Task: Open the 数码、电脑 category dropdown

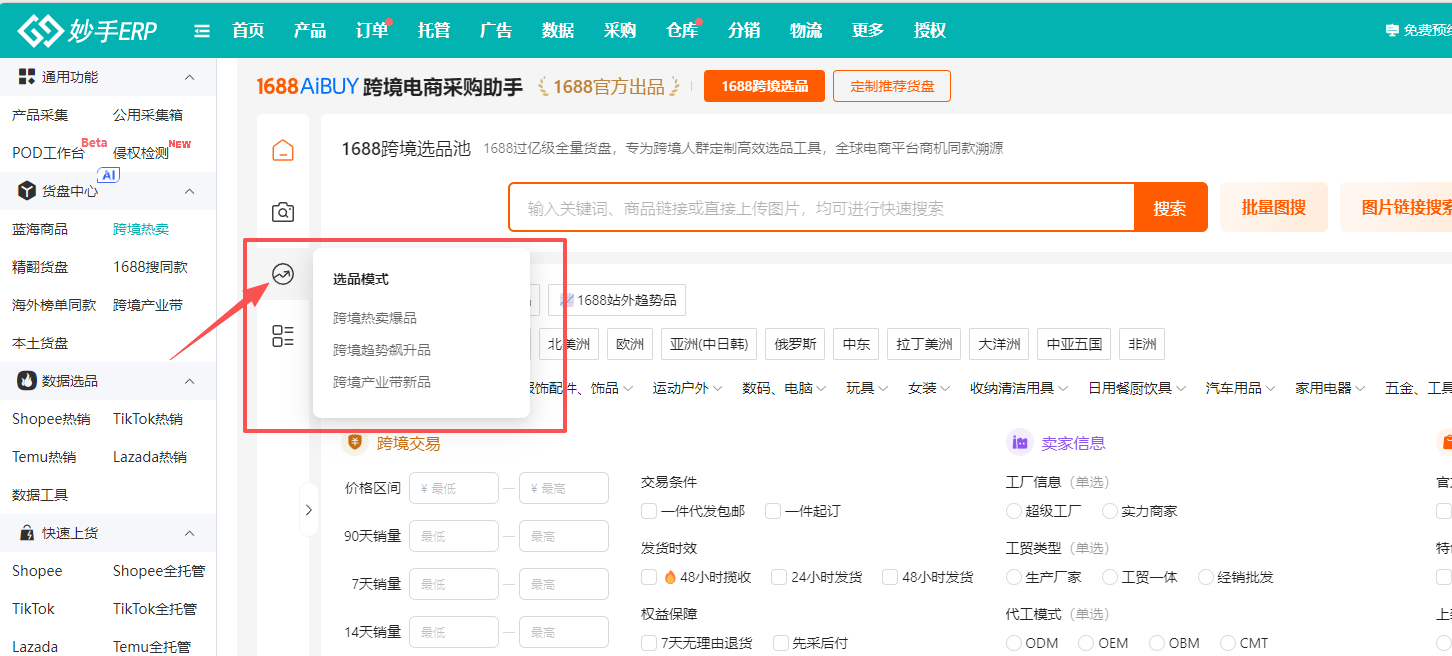Action: [784, 388]
